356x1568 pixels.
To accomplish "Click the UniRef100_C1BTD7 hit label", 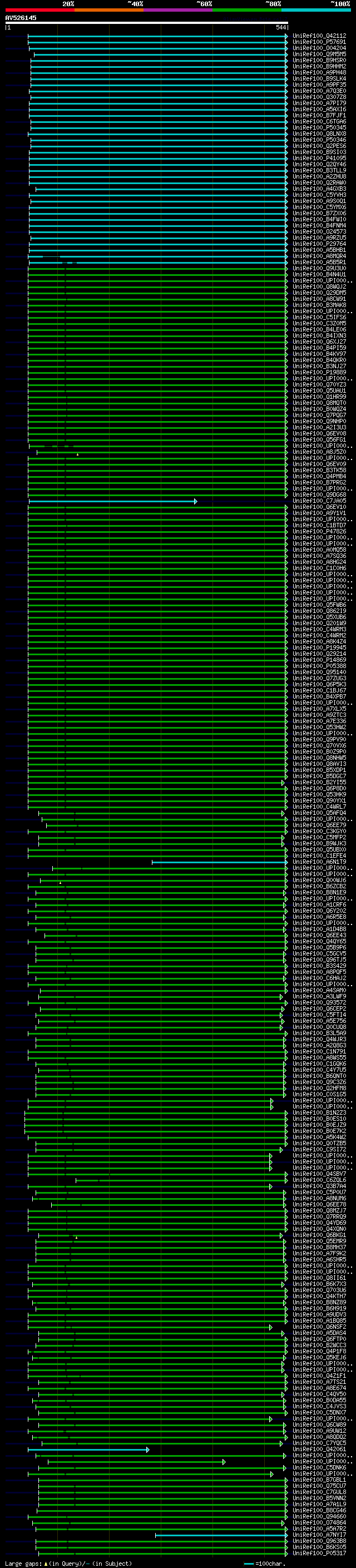I will click(319, 525).
